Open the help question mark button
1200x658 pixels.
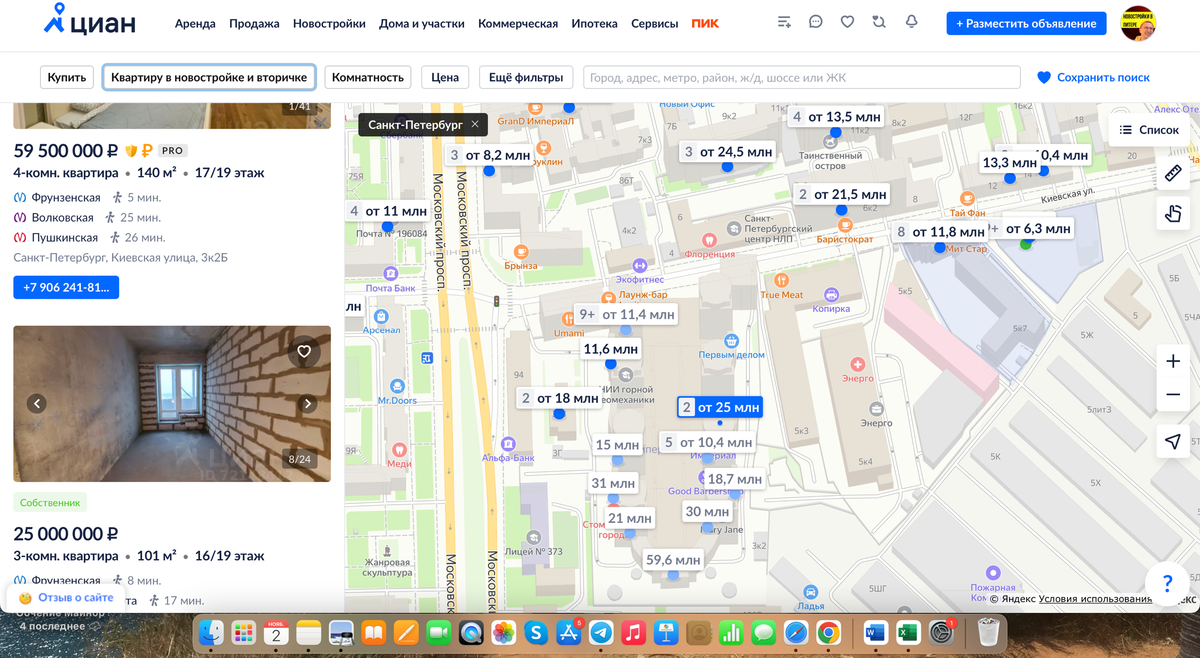click(x=1166, y=583)
